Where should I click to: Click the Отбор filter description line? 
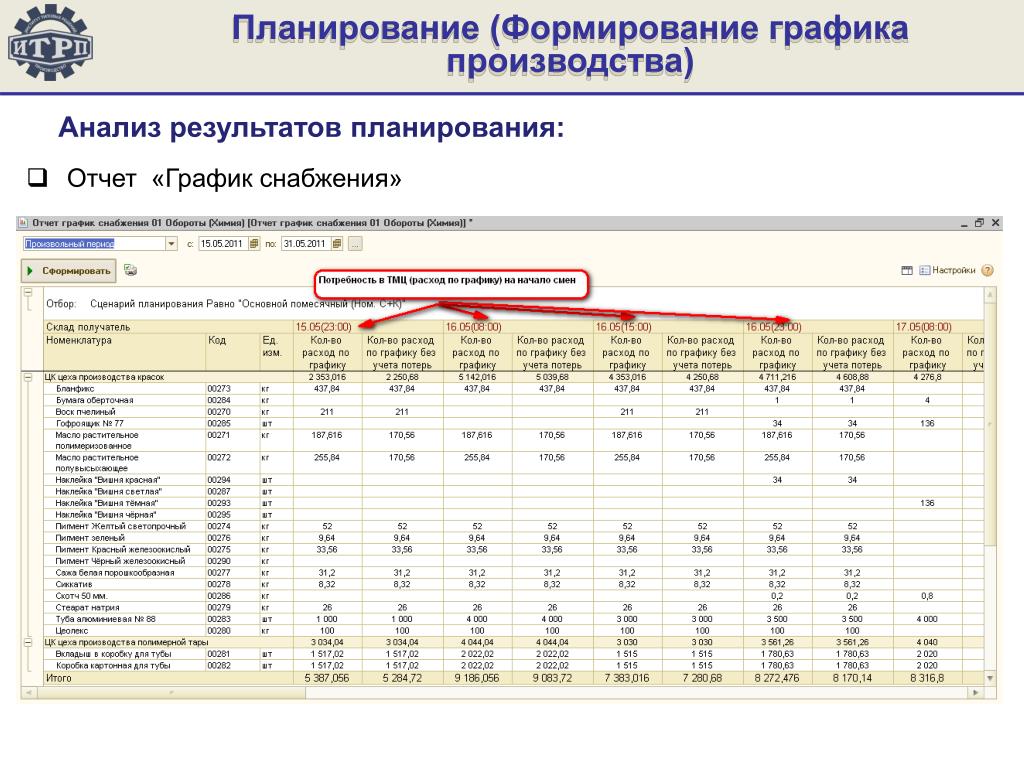point(225,304)
